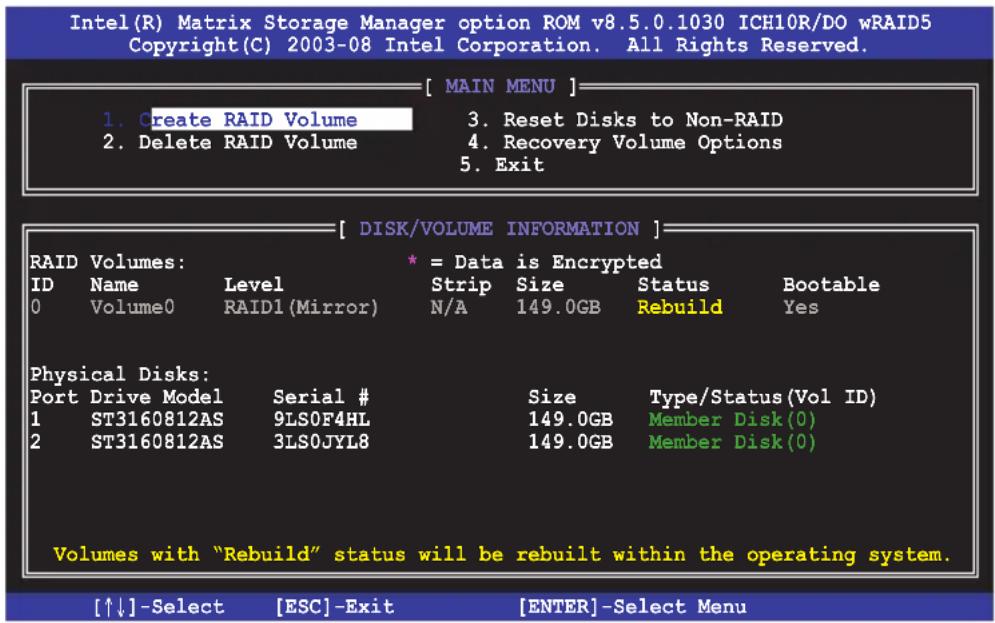Click the Data is Encrypted legend

click(x=535, y=262)
